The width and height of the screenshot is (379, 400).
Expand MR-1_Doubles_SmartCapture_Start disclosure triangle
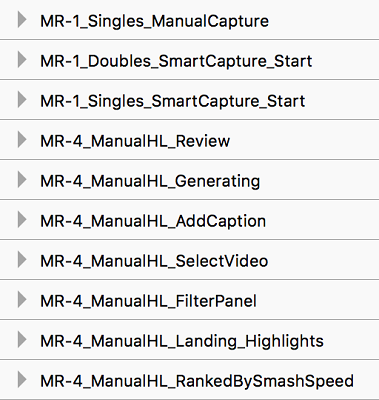tap(22, 60)
